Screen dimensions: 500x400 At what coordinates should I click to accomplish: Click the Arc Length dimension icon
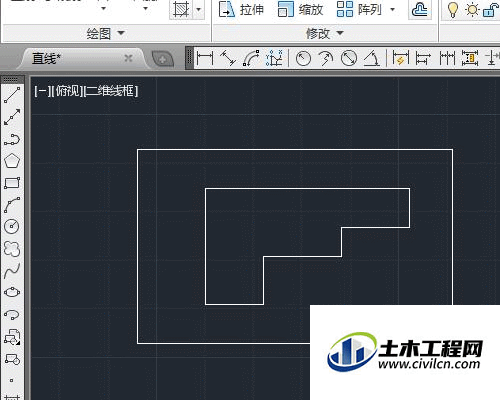tap(251, 58)
